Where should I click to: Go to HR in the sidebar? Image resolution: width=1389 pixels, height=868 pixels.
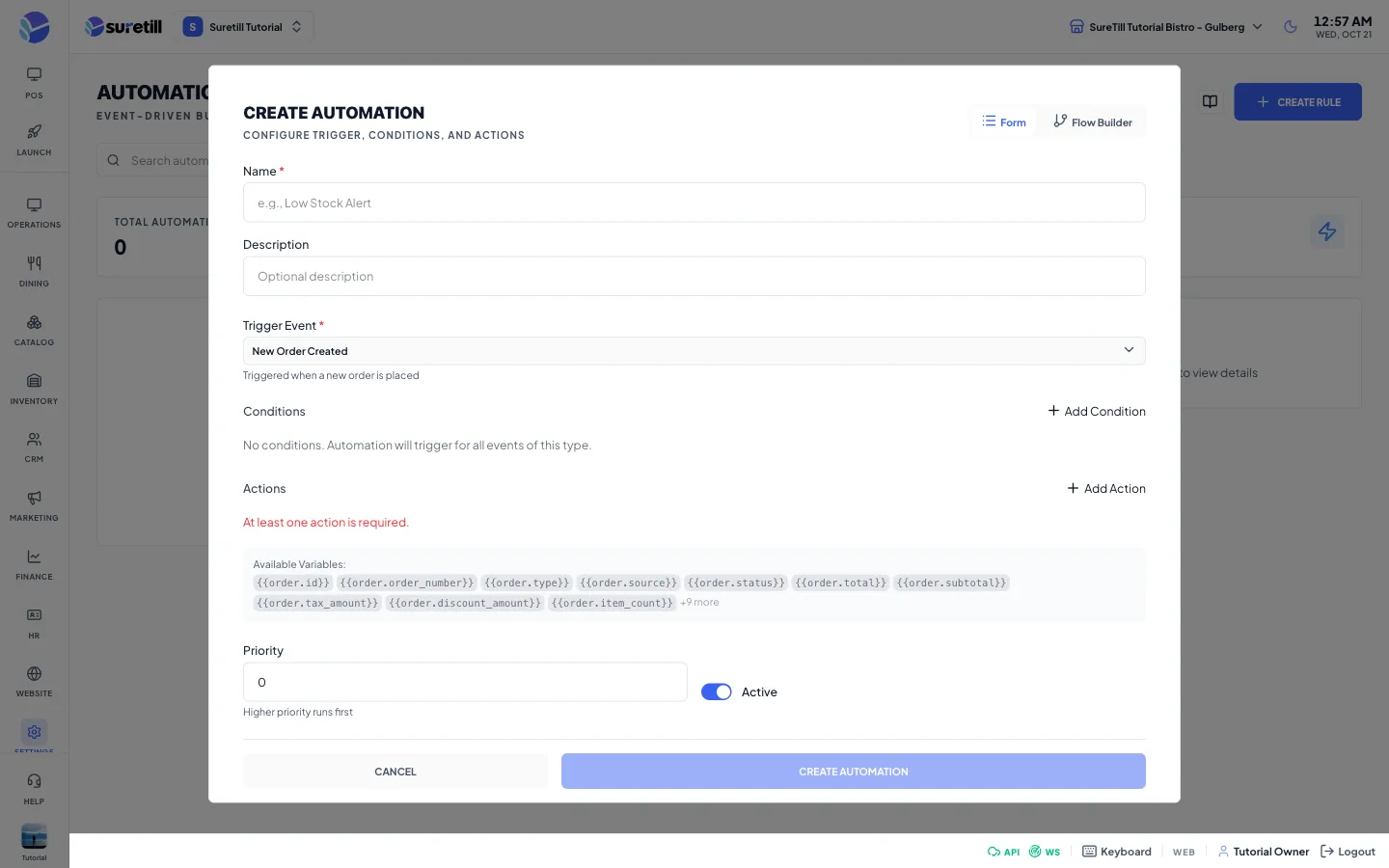point(34,624)
